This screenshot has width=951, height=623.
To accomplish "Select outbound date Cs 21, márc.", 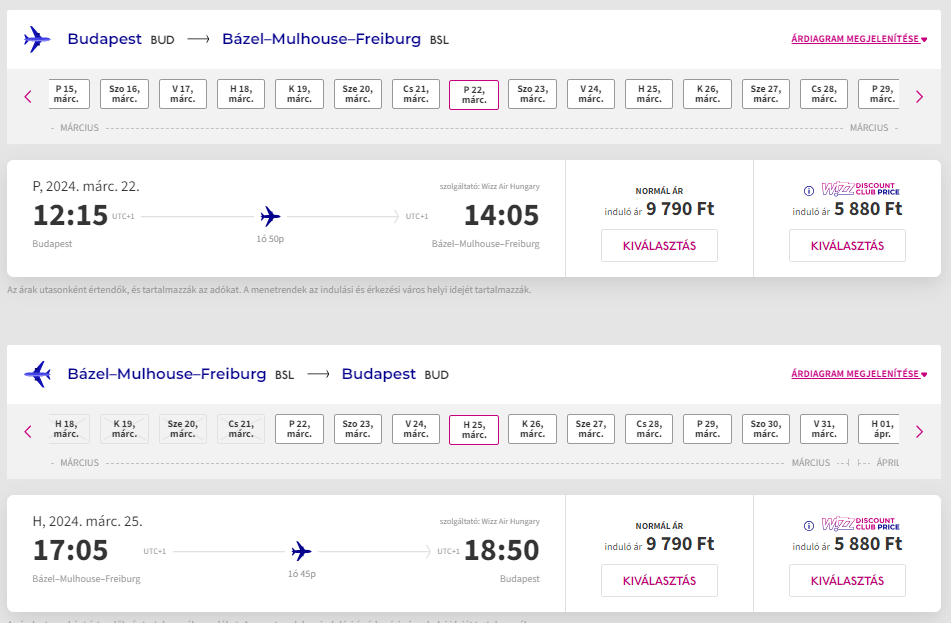I will click(x=416, y=94).
